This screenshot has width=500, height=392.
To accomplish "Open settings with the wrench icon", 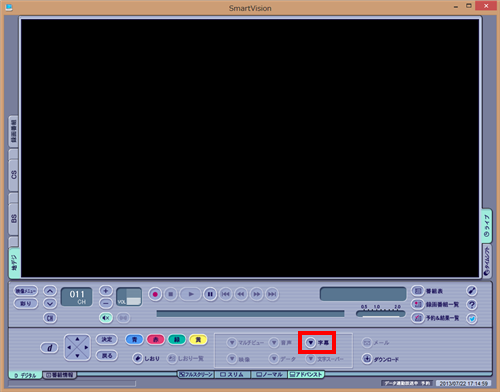I will [x=472, y=291].
